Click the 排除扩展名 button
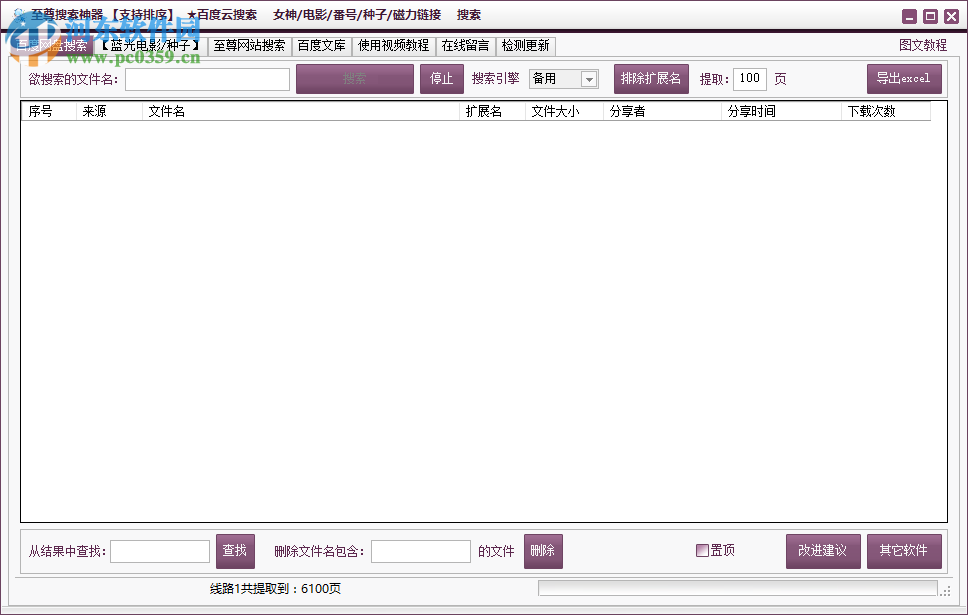This screenshot has height=615, width=968. coord(651,79)
